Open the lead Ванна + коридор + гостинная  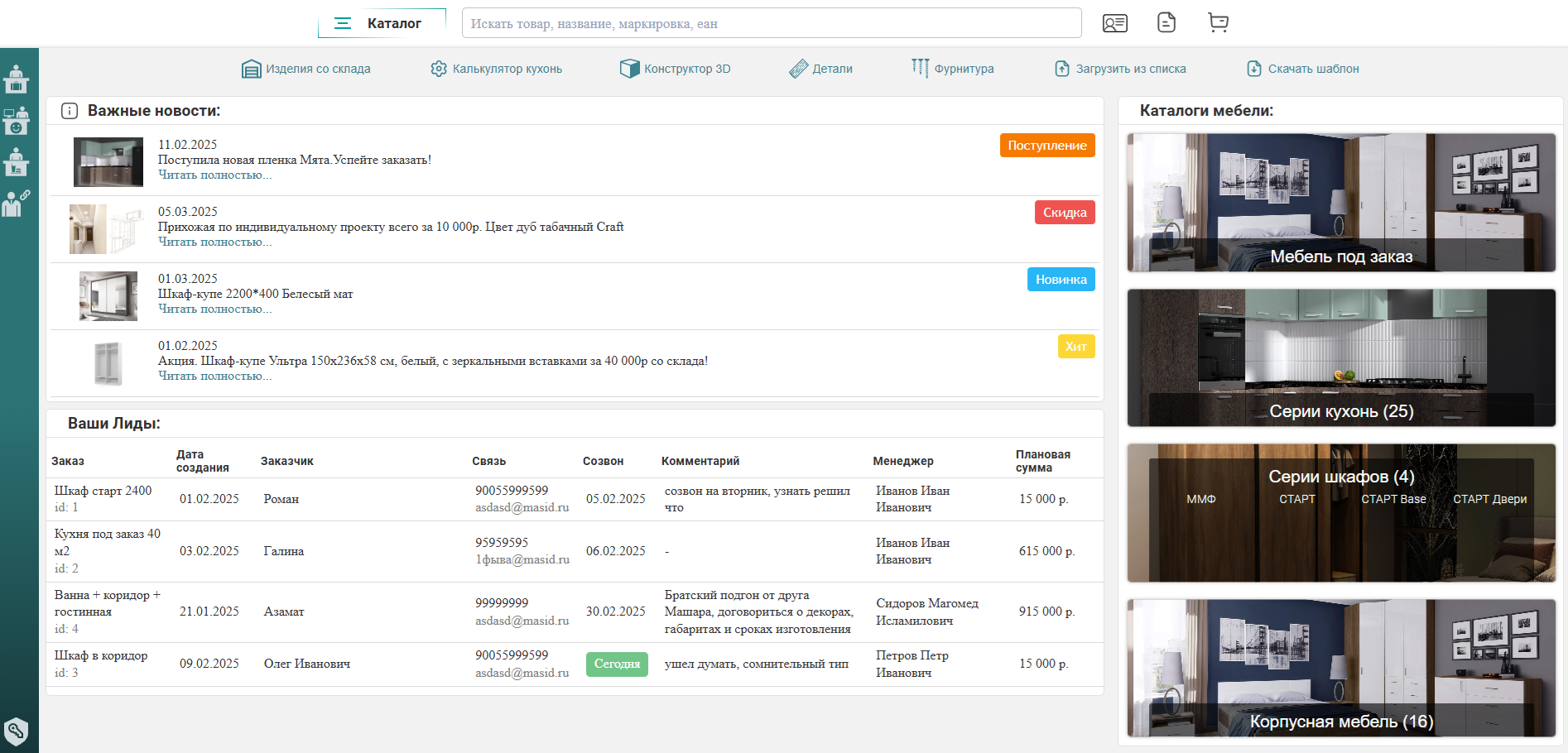[x=108, y=603]
